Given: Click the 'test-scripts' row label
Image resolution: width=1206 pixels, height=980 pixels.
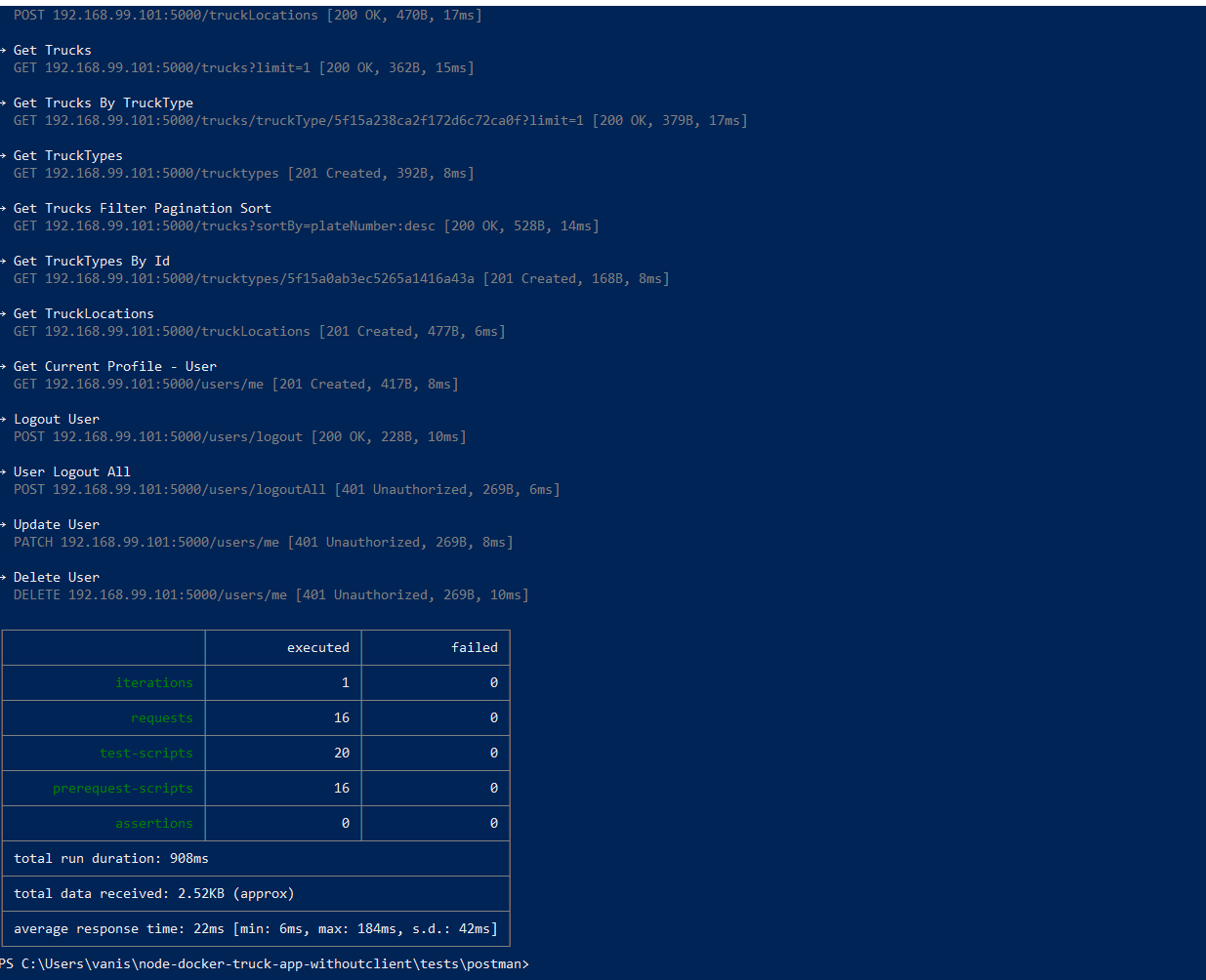Looking at the screenshot, I should click(x=146, y=753).
